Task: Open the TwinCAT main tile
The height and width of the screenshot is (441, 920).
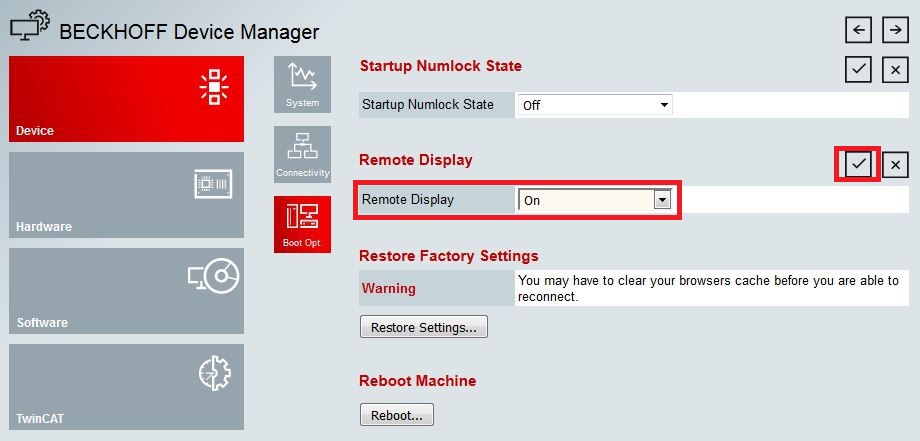Action: 126,387
